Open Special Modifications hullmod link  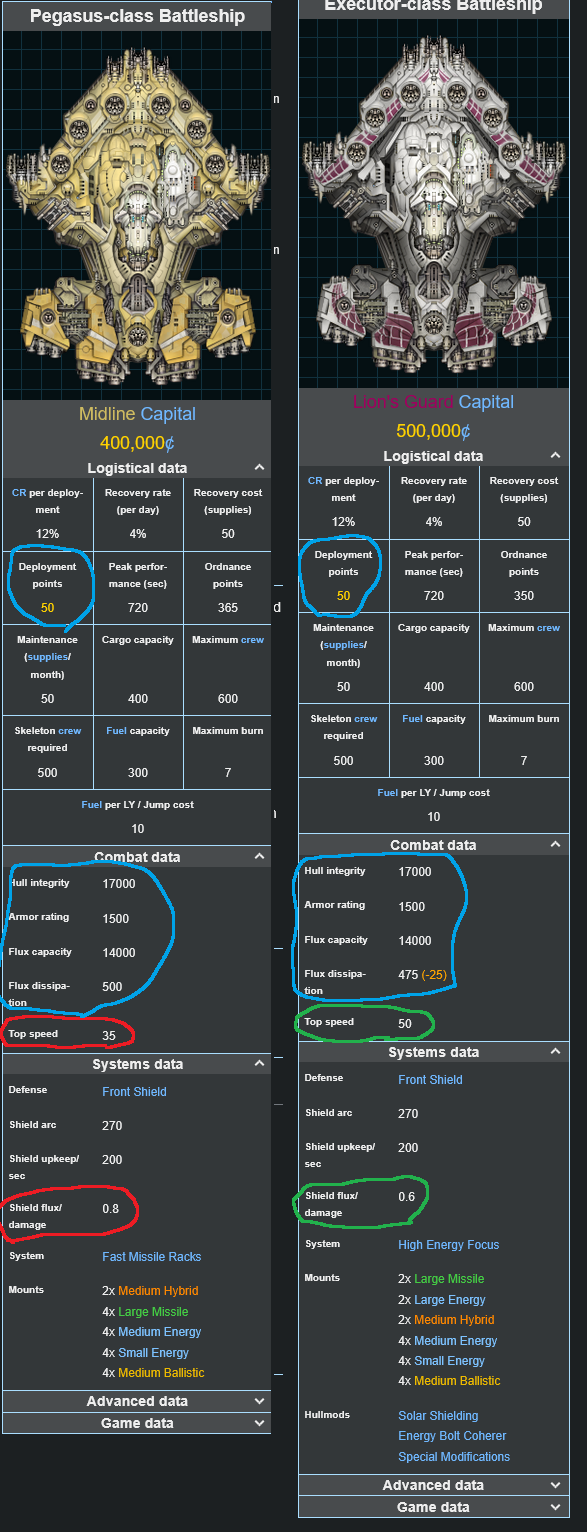[x=454, y=1457]
